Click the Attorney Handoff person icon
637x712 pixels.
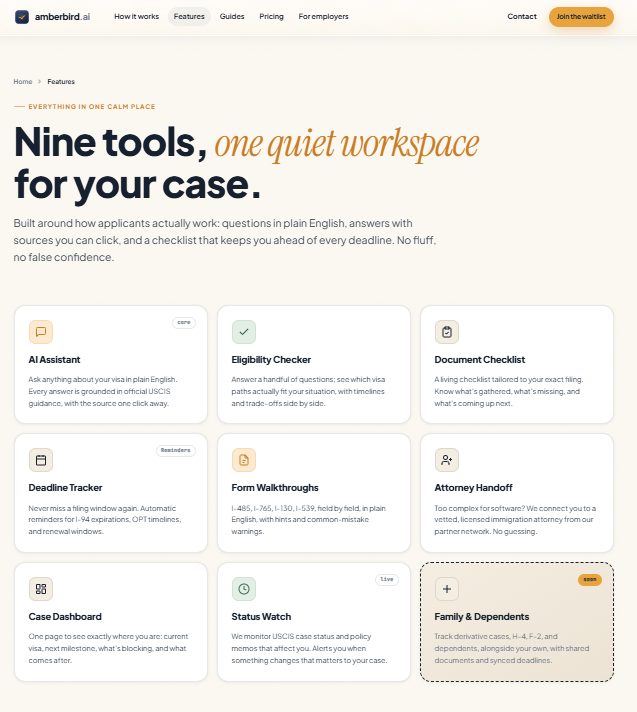447,460
